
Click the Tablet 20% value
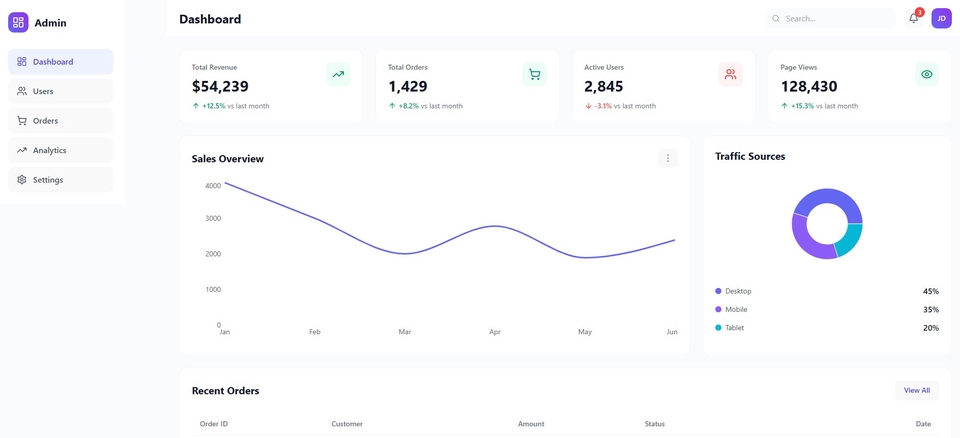[x=931, y=328]
